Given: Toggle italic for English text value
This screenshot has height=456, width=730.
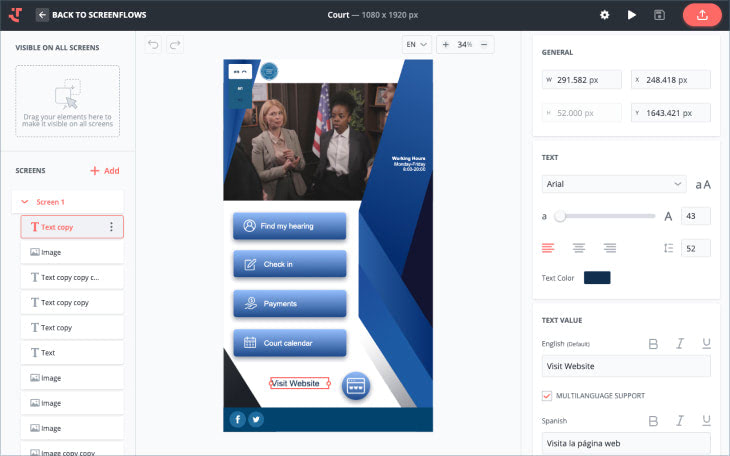Looking at the screenshot, I should coord(680,343).
